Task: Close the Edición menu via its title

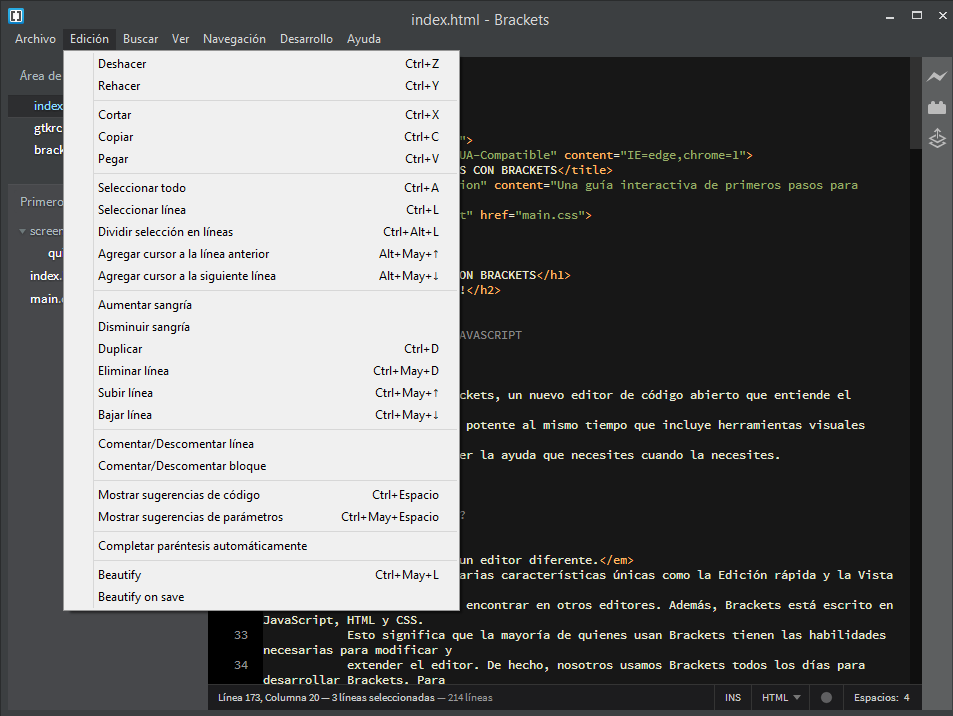Action: 89,39
